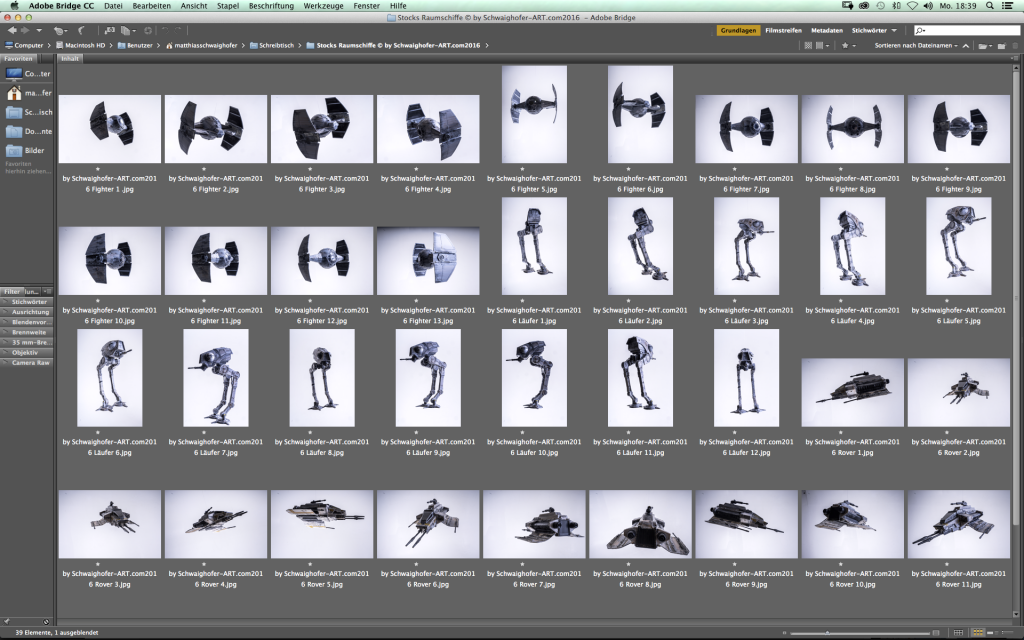Click the get photos from camera icon
1024x640 pixels.
pos(110,30)
